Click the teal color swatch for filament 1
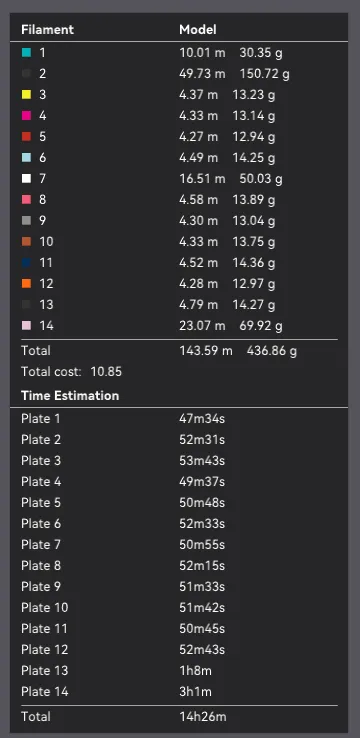Image resolution: width=360 pixels, height=738 pixels. tap(26, 53)
